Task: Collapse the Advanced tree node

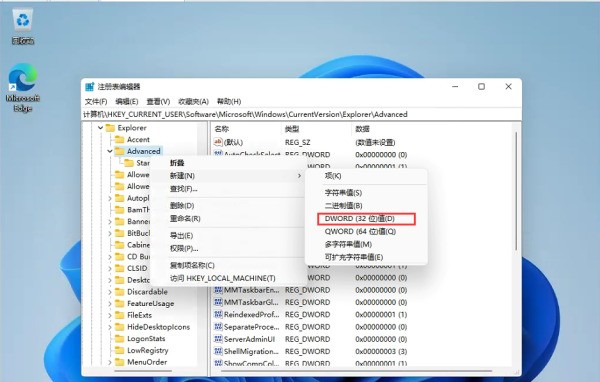Action: tap(110, 152)
